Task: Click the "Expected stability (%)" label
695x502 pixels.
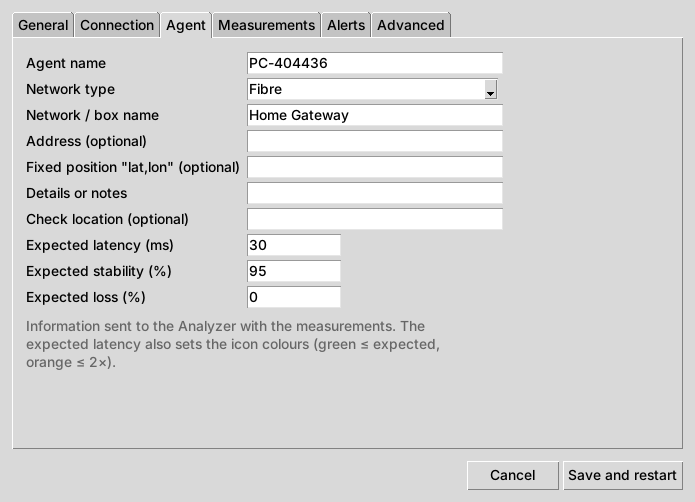Action: (99, 271)
